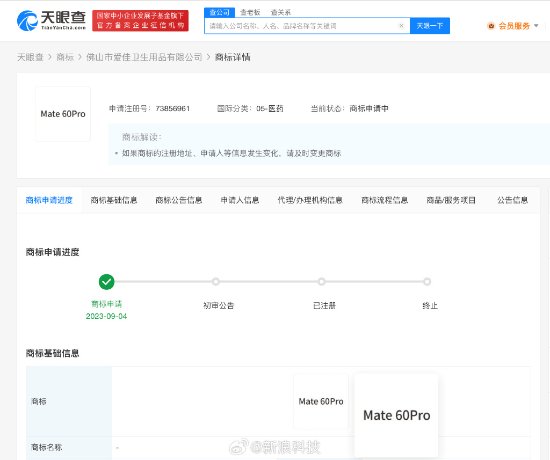Clear the search box with the X icon
550x460 pixels.
coord(401,26)
